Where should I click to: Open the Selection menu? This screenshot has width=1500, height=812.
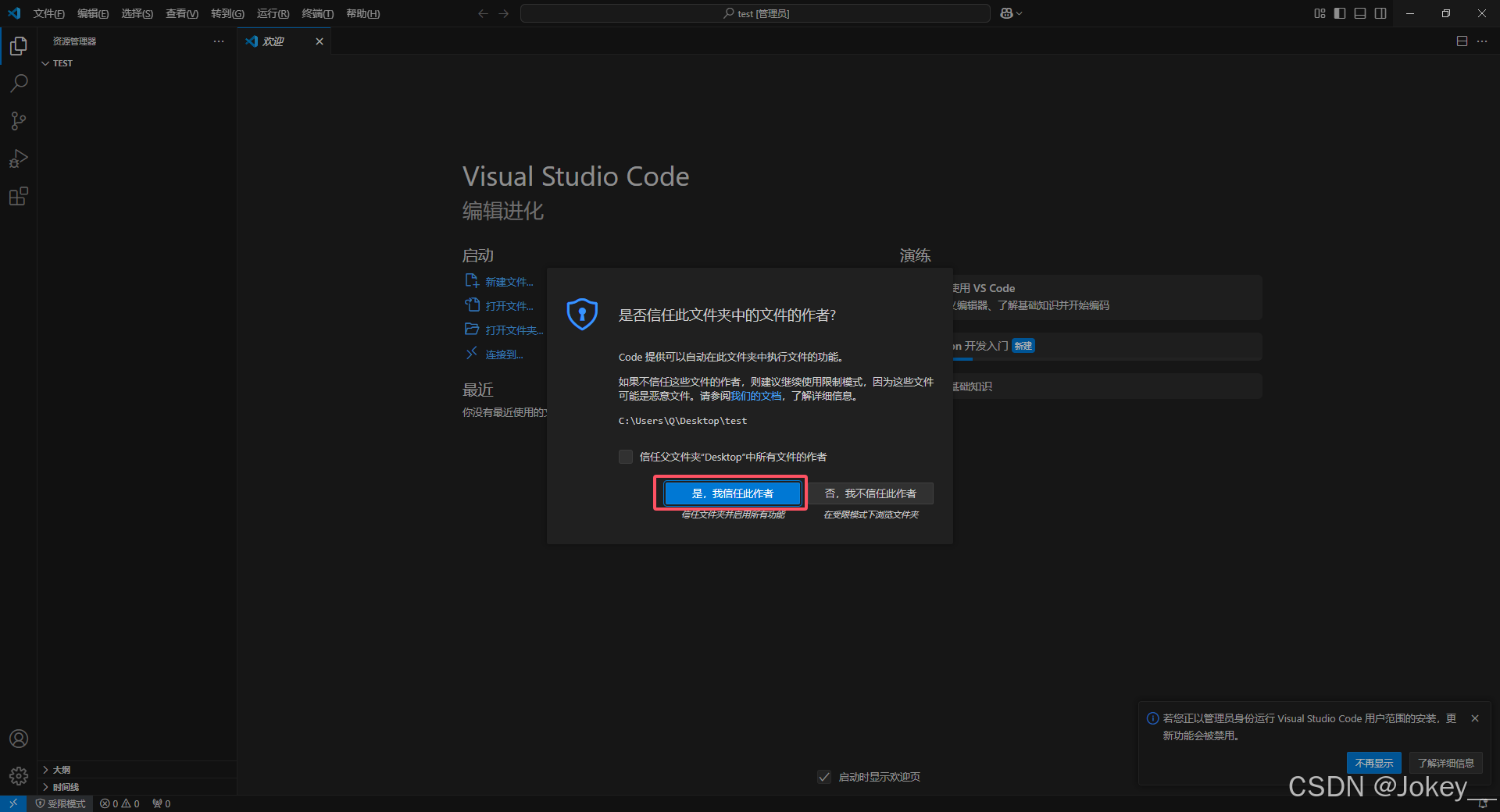tap(137, 13)
